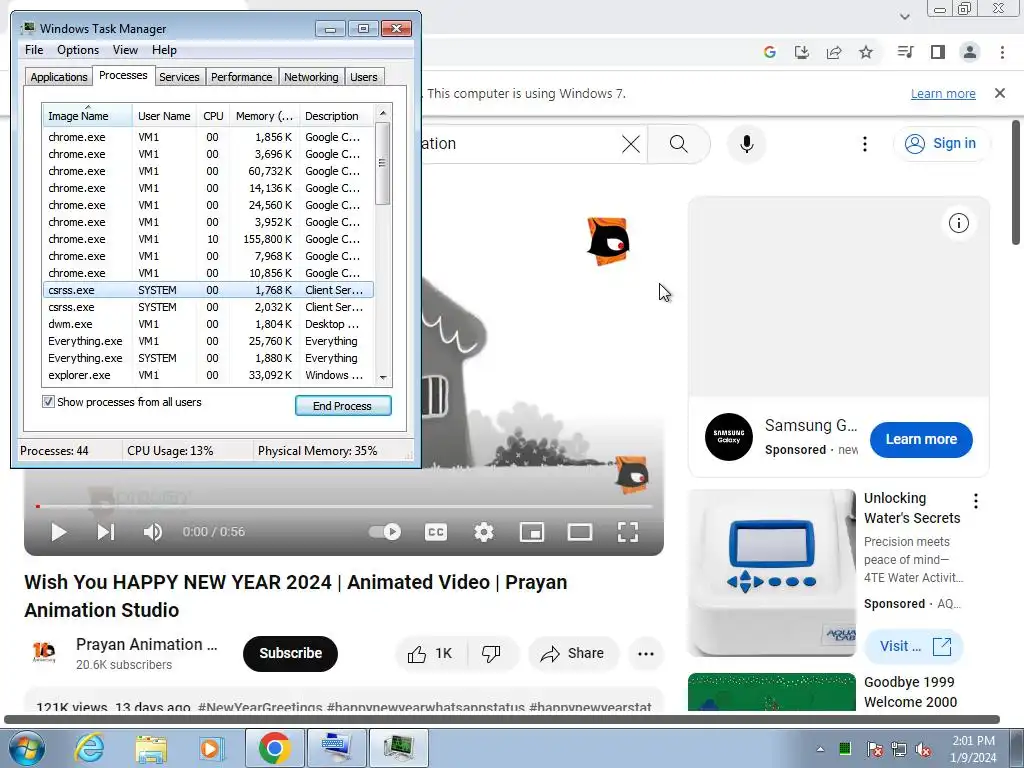Enable miniplayer mode

532,532
